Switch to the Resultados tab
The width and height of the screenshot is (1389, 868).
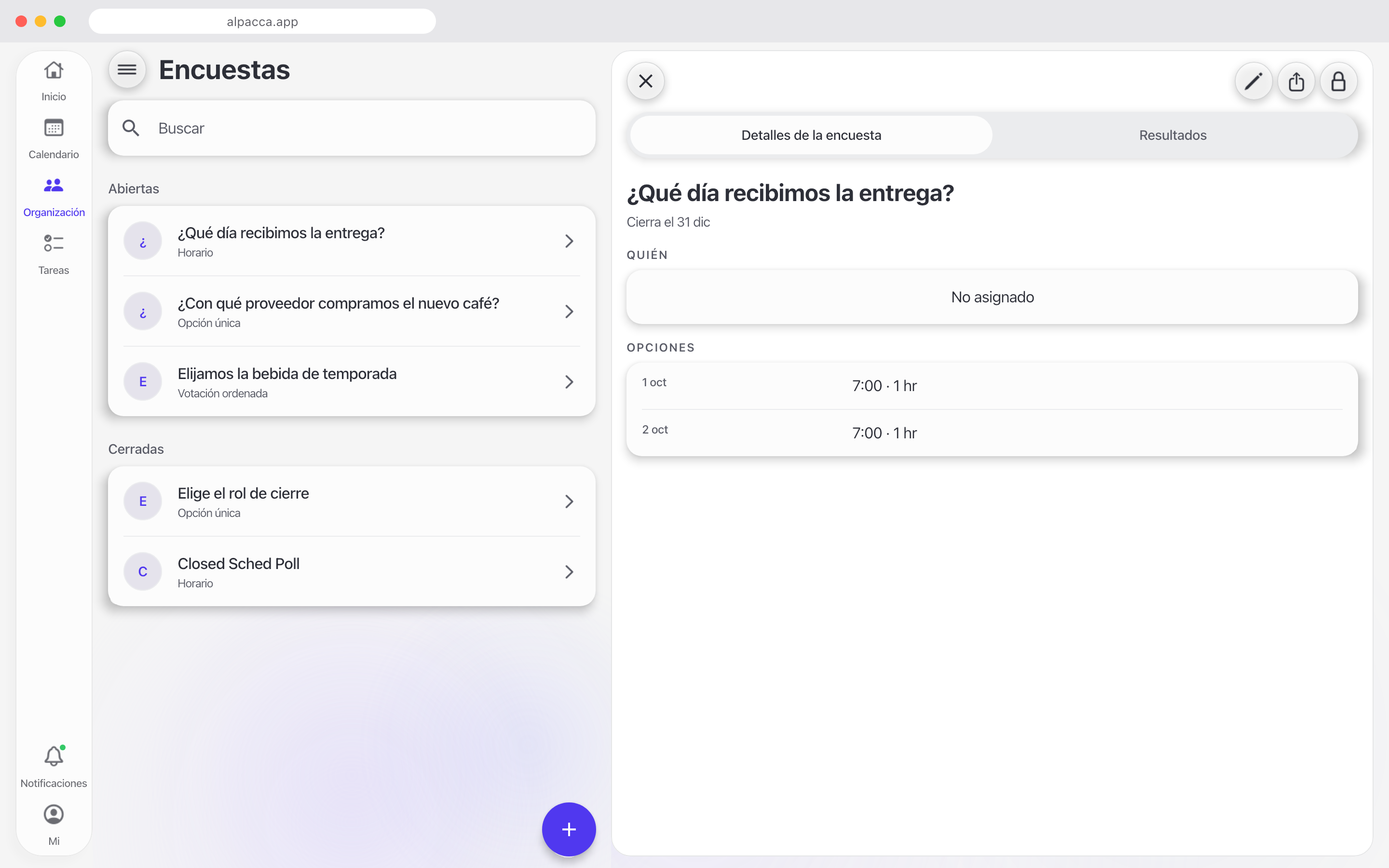pyautogui.click(x=1172, y=135)
